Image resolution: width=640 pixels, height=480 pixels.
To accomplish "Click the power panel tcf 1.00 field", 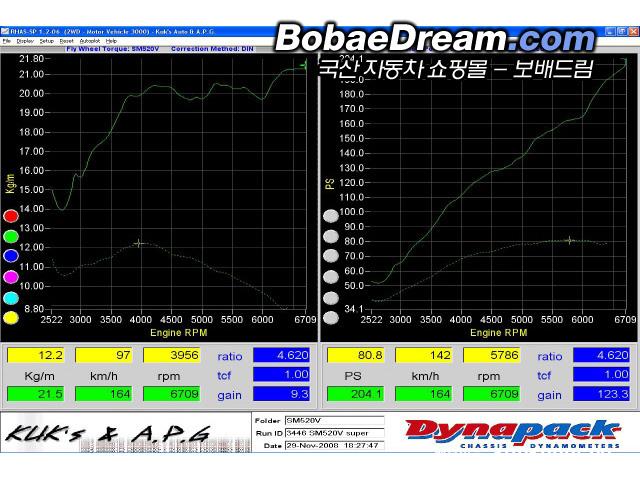I will click(x=601, y=374).
